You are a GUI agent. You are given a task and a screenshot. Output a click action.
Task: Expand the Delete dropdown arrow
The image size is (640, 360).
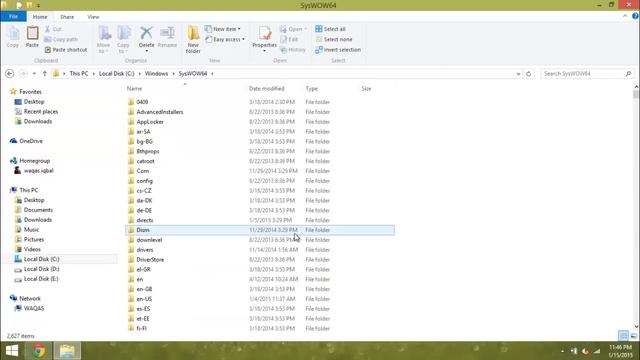tap(146, 51)
